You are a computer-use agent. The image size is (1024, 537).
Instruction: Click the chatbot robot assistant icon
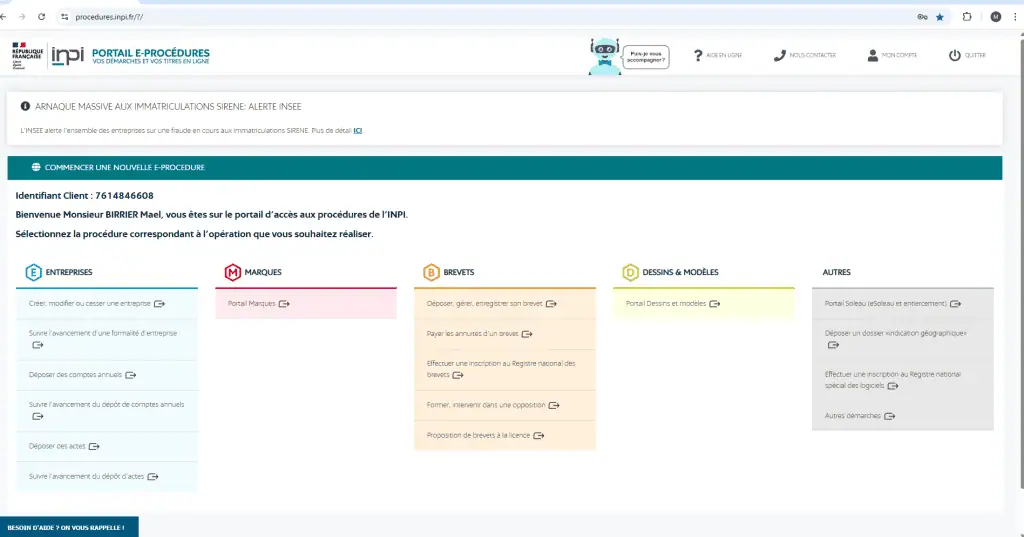click(x=605, y=55)
